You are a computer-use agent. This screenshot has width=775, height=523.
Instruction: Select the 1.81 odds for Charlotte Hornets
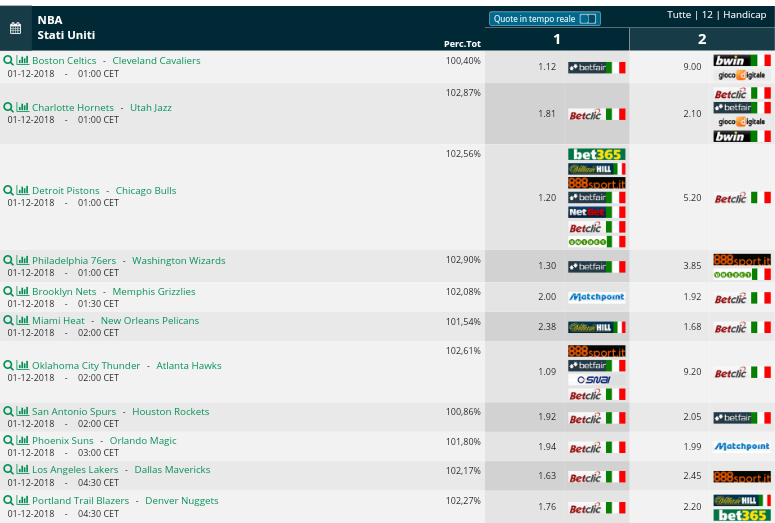pos(547,114)
